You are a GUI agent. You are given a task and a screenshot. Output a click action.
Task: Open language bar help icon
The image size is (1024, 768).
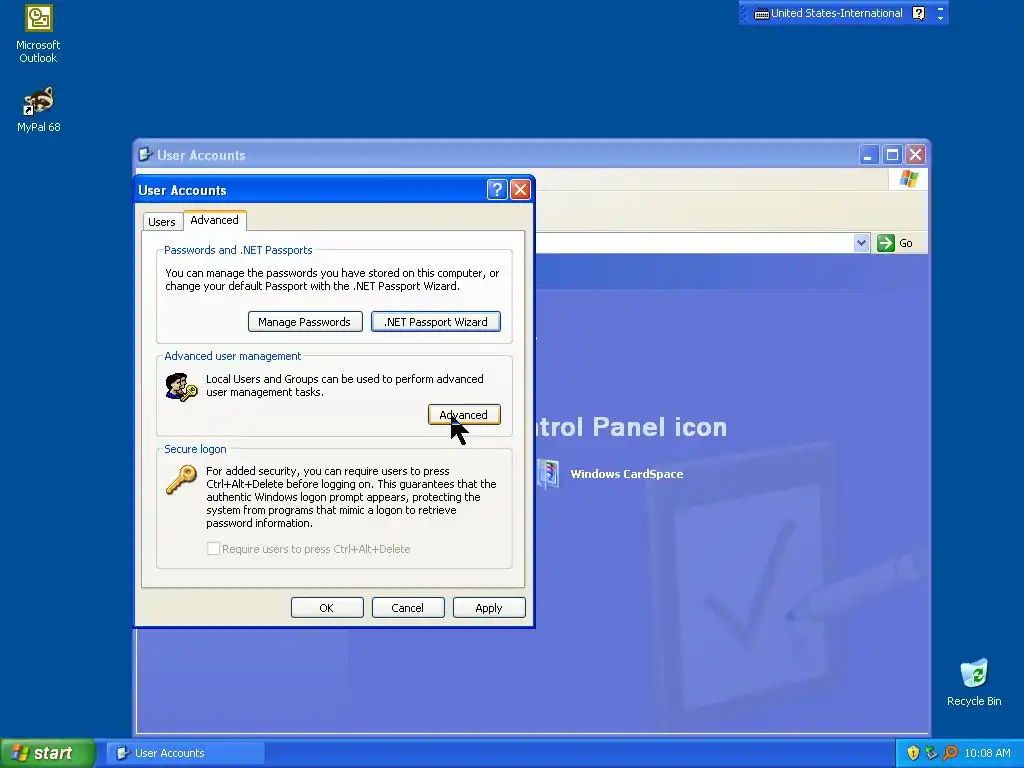pyautogui.click(x=918, y=13)
